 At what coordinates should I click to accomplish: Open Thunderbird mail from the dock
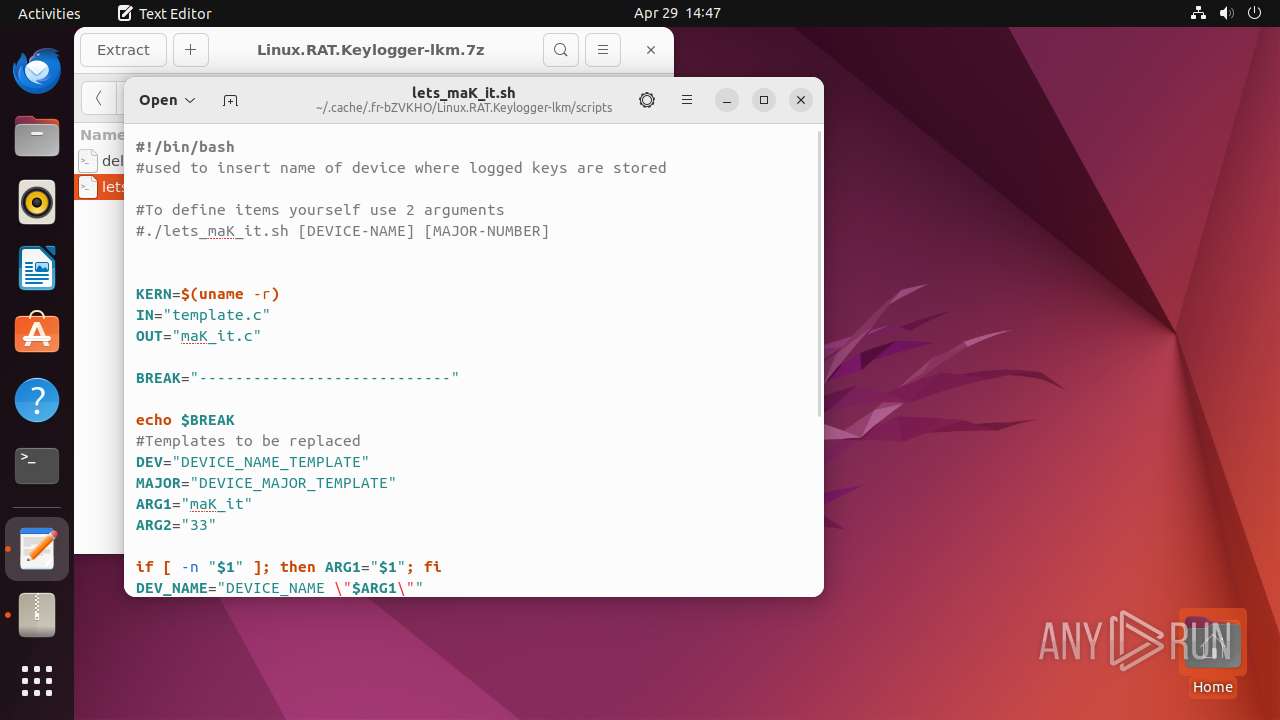click(37, 71)
